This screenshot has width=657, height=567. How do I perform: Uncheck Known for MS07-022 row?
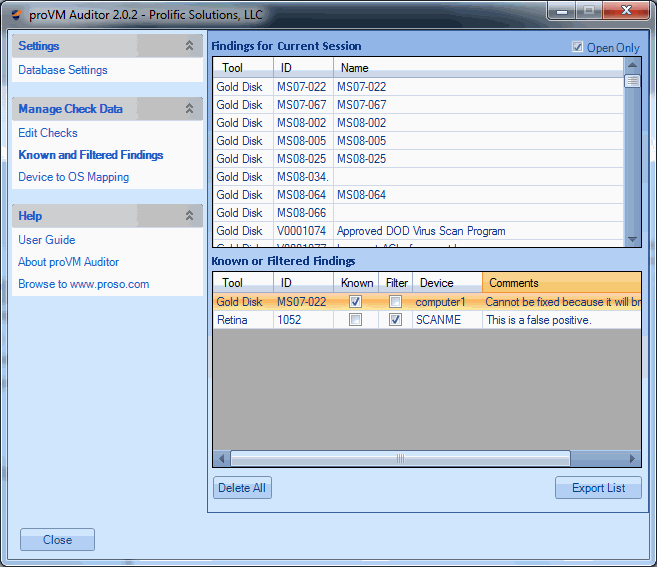[355, 302]
